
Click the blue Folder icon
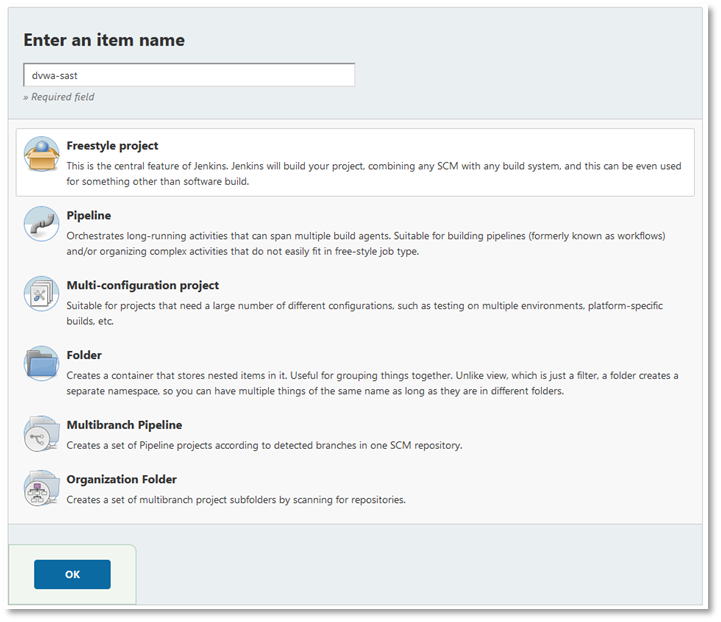tap(42, 365)
